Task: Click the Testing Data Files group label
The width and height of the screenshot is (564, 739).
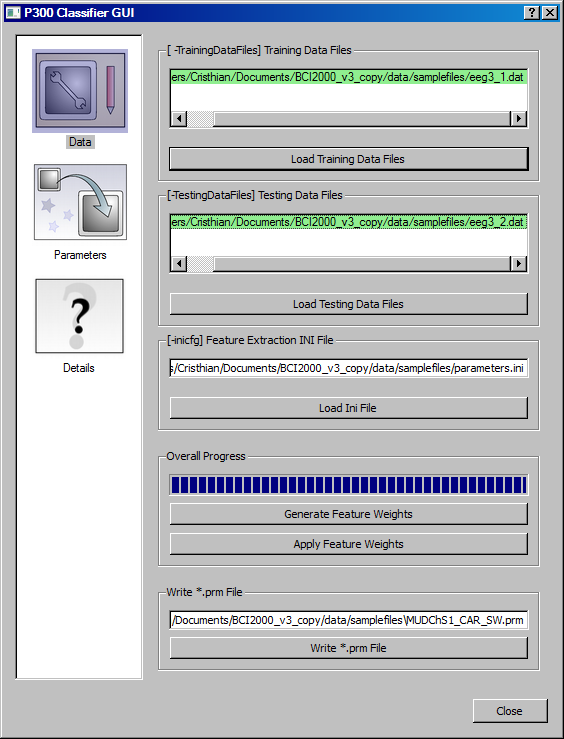Action: pos(255,195)
